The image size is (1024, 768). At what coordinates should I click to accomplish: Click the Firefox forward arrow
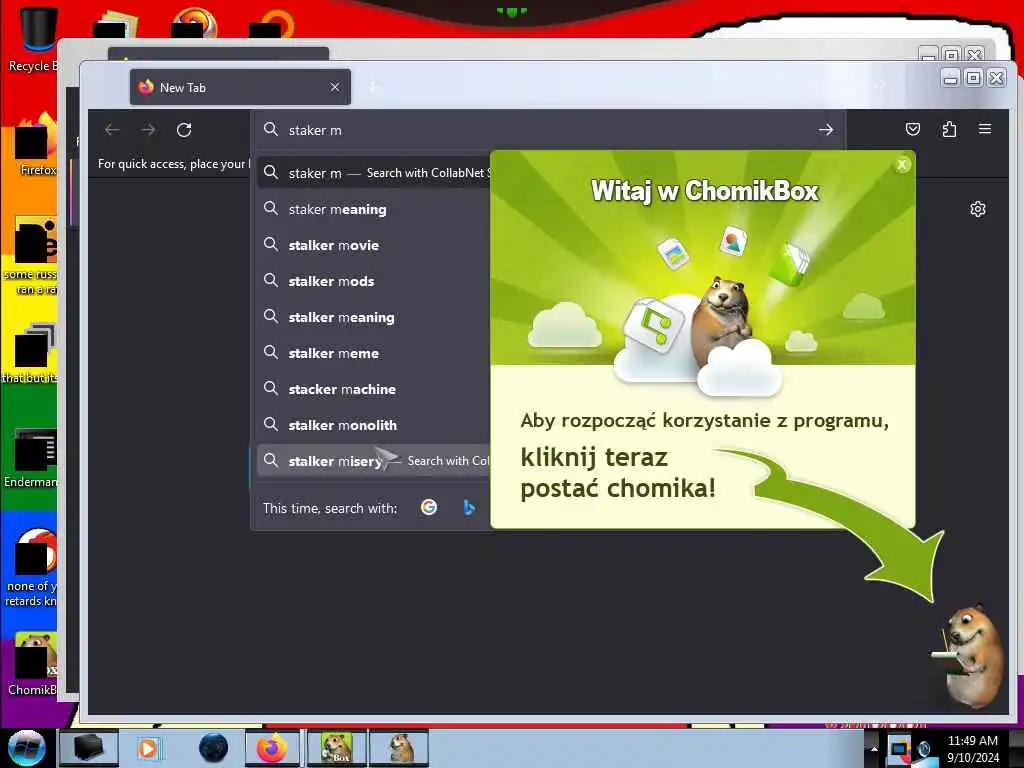(148, 130)
